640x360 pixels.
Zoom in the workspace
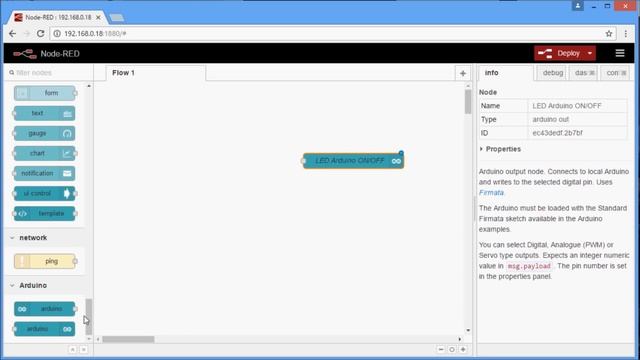tap(463, 349)
